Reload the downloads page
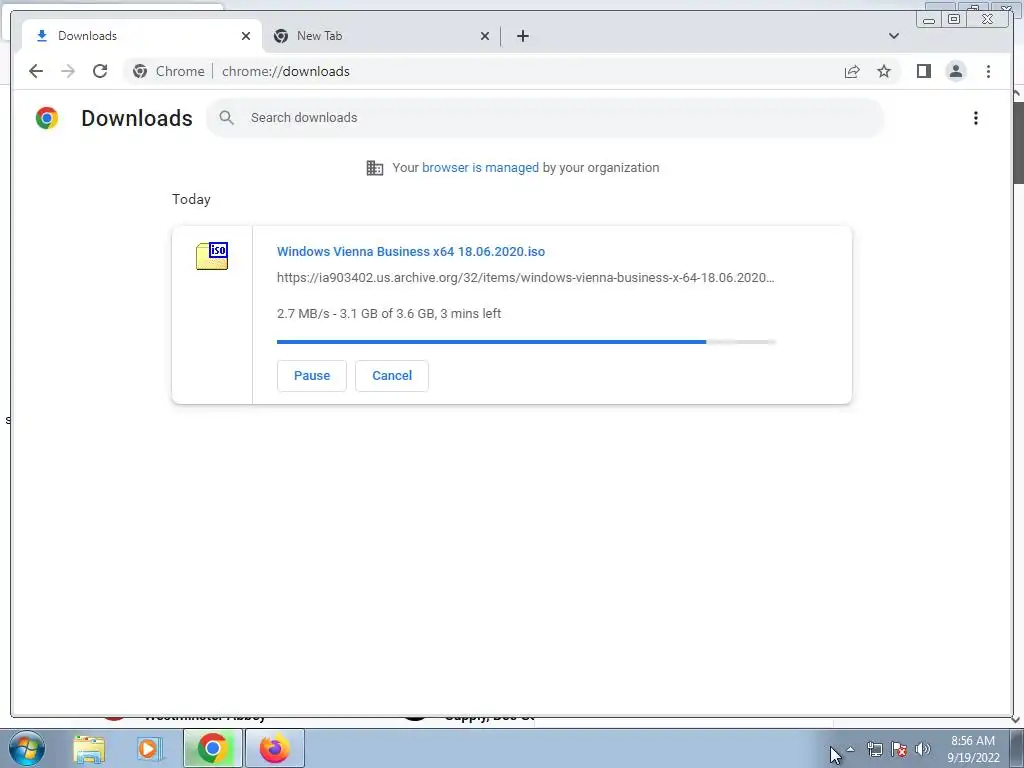Image resolution: width=1024 pixels, height=768 pixels. click(100, 71)
